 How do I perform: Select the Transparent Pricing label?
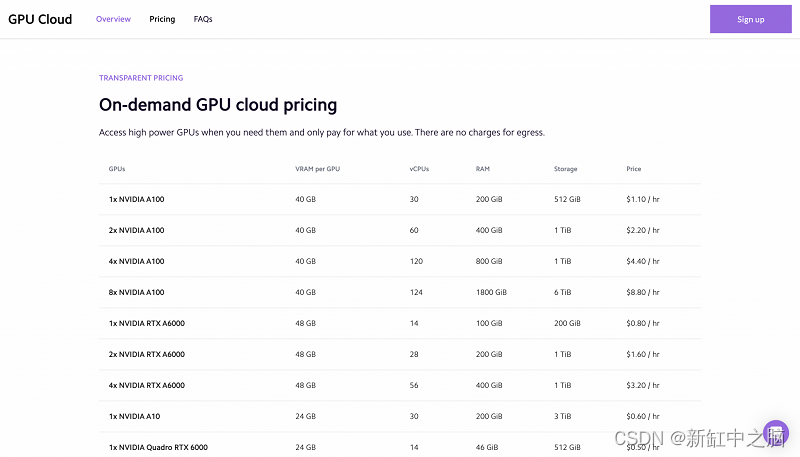click(141, 78)
